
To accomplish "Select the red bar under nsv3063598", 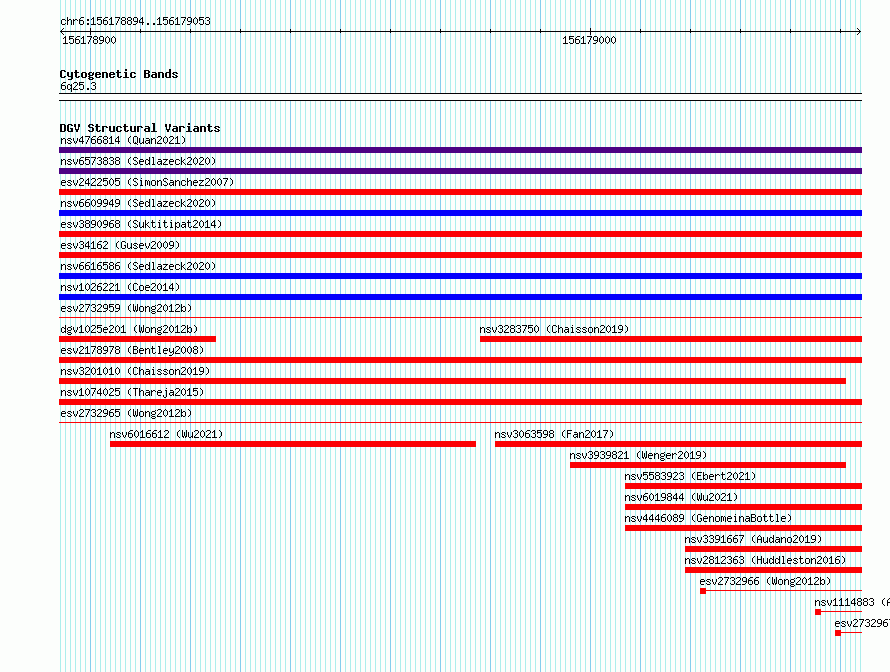I will coord(678,444).
